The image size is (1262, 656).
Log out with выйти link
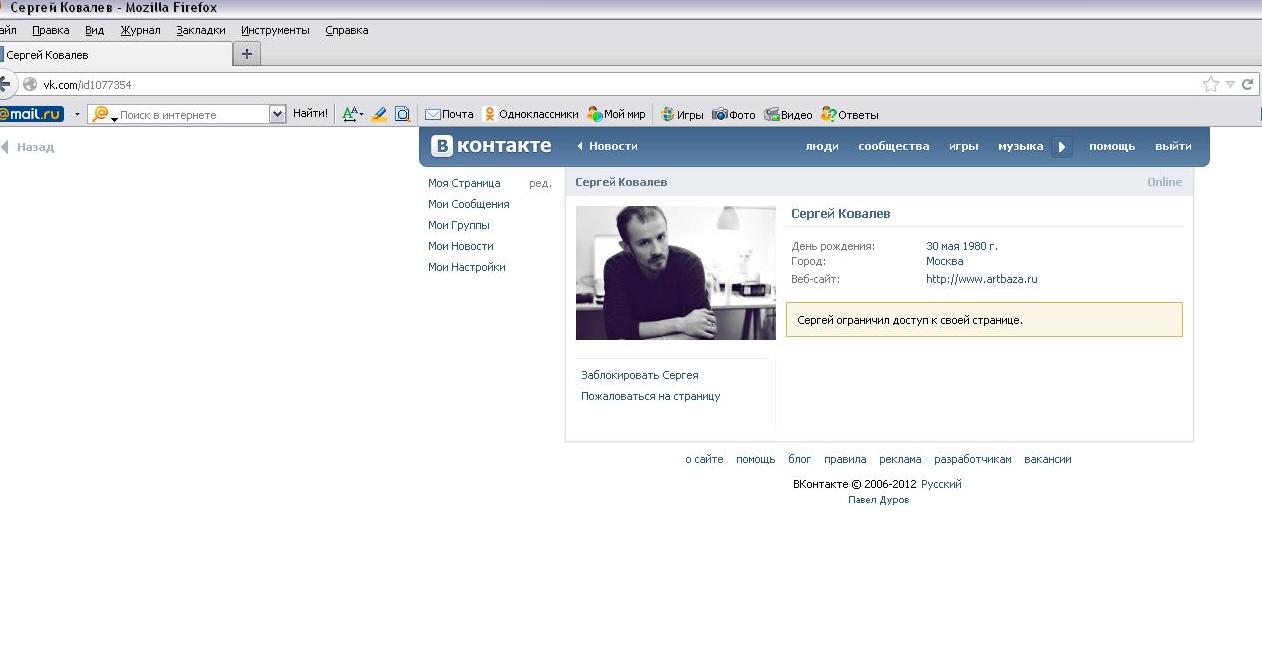point(1173,146)
